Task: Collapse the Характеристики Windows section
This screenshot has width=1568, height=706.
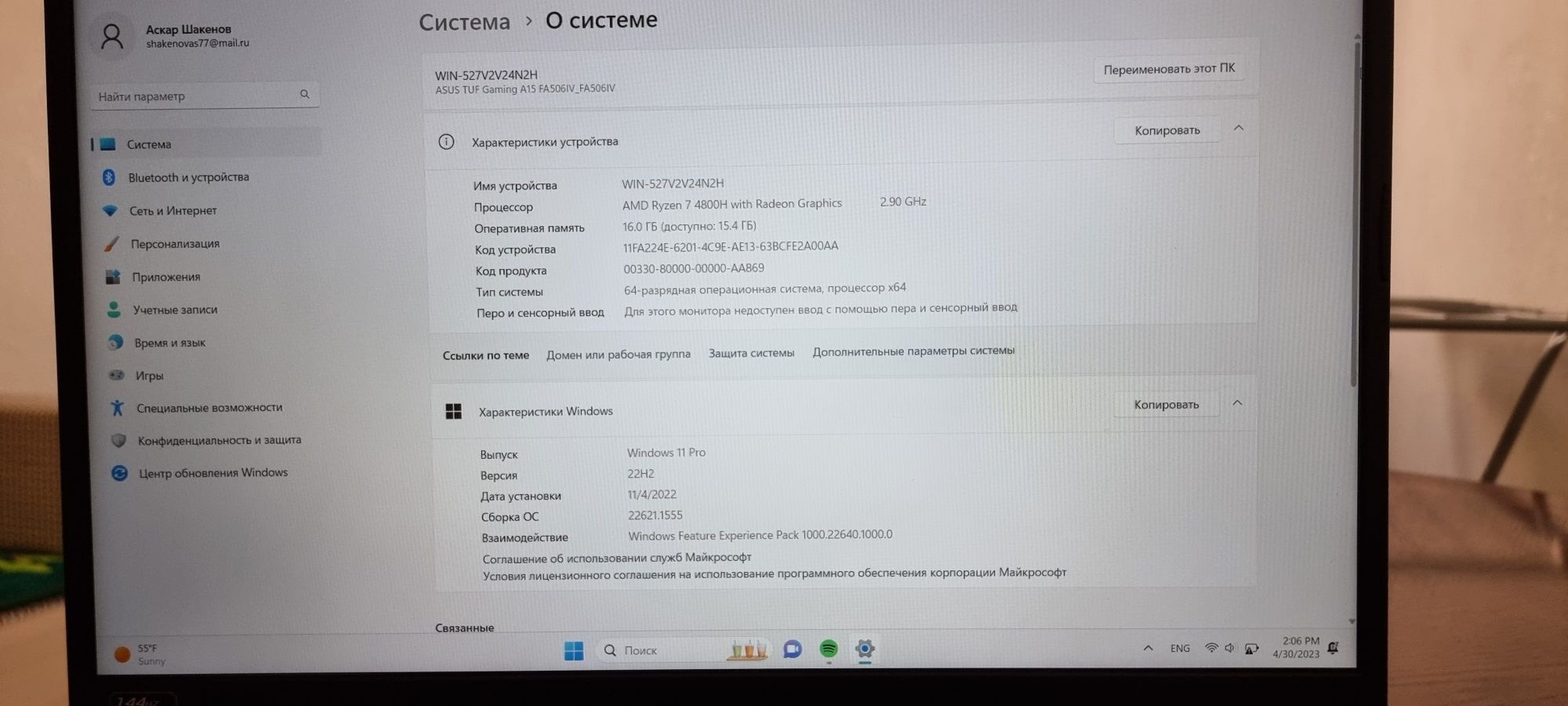Action: [1237, 402]
